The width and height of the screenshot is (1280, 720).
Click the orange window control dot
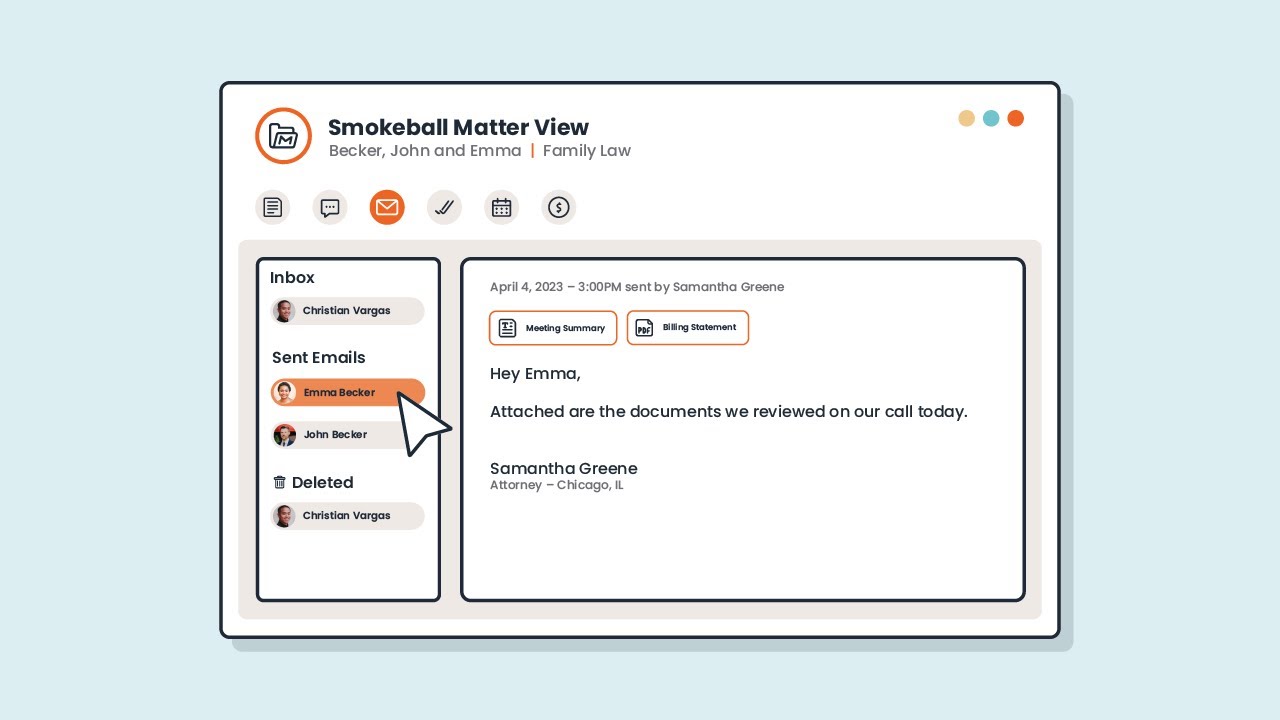[x=1015, y=118]
